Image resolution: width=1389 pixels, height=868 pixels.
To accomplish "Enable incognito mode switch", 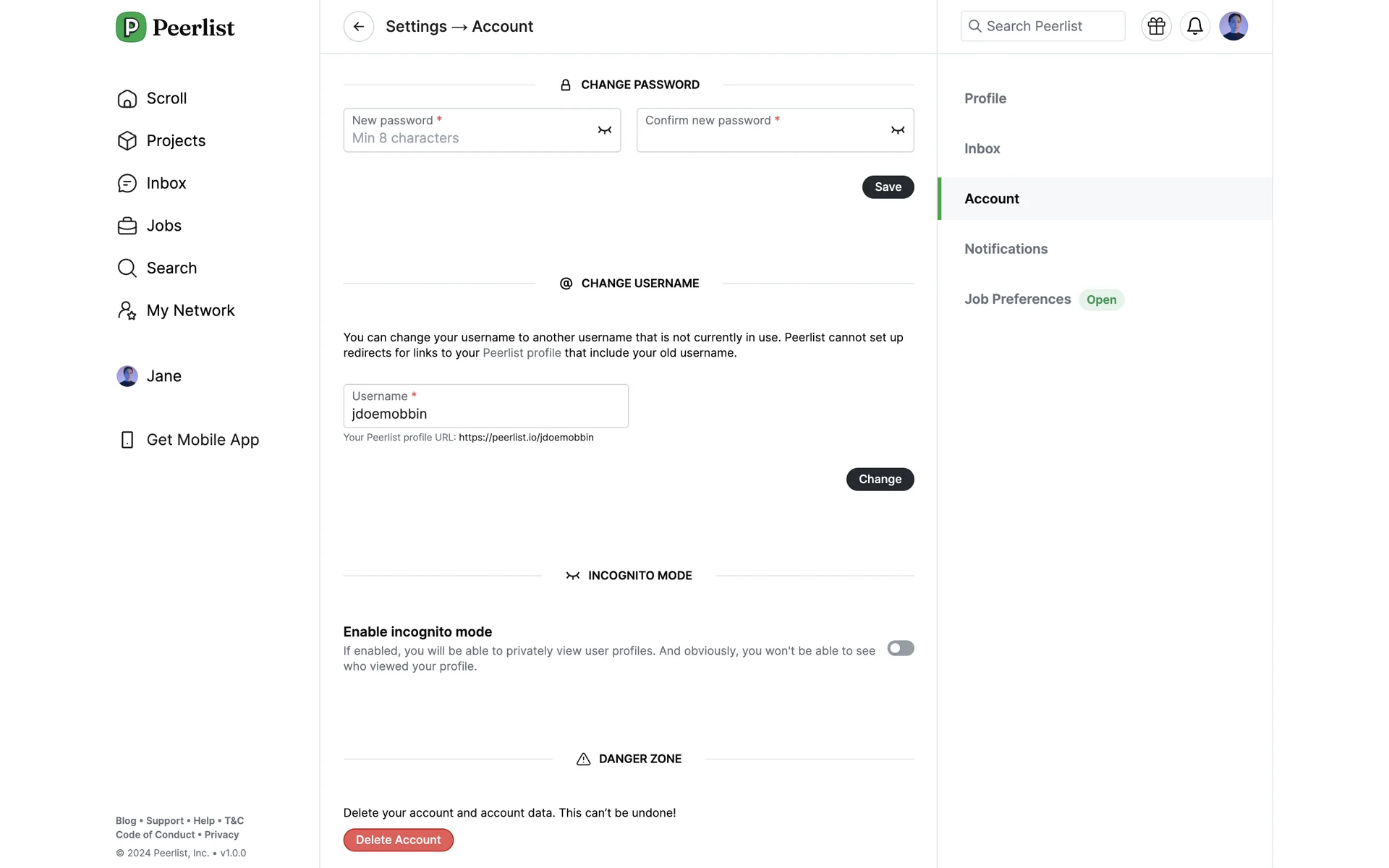I will [900, 648].
